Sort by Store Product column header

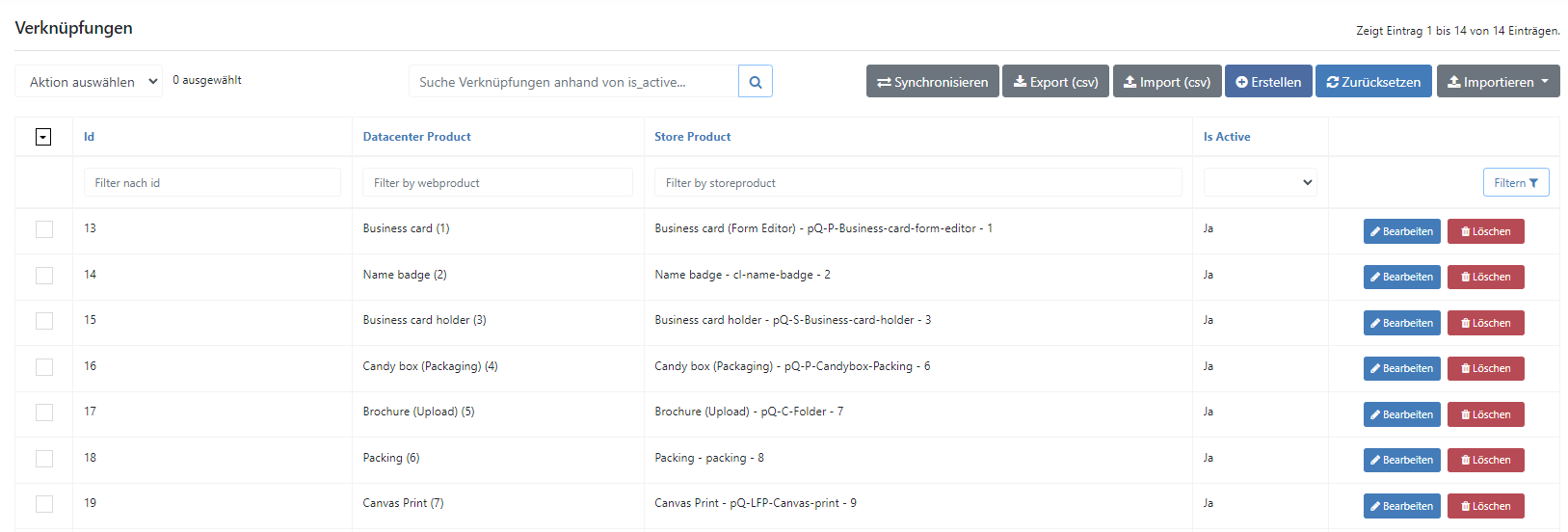pos(692,137)
